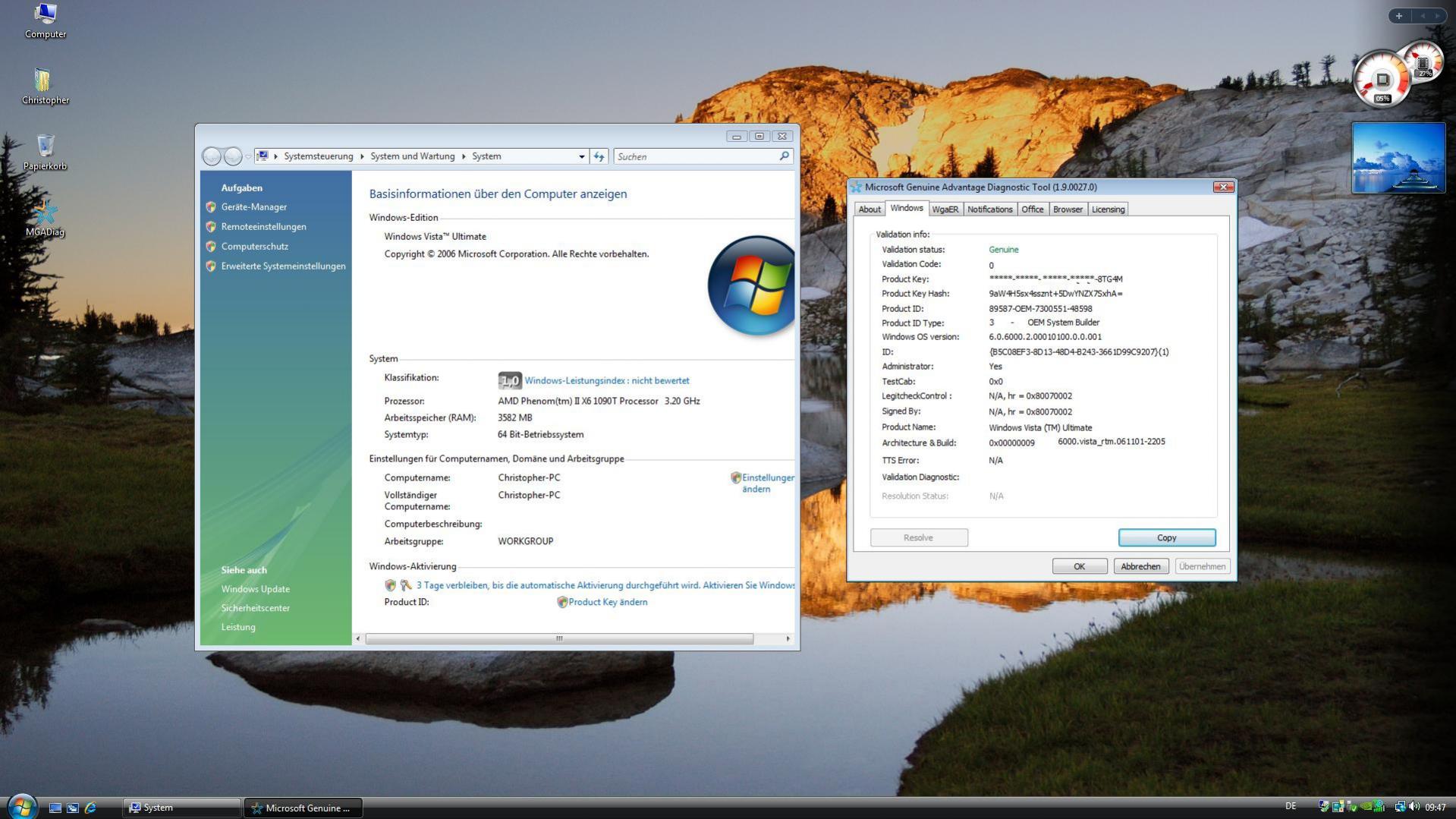This screenshot has height=819, width=1456.
Task: Expand the arrow after System und Wartung
Action: (x=464, y=156)
